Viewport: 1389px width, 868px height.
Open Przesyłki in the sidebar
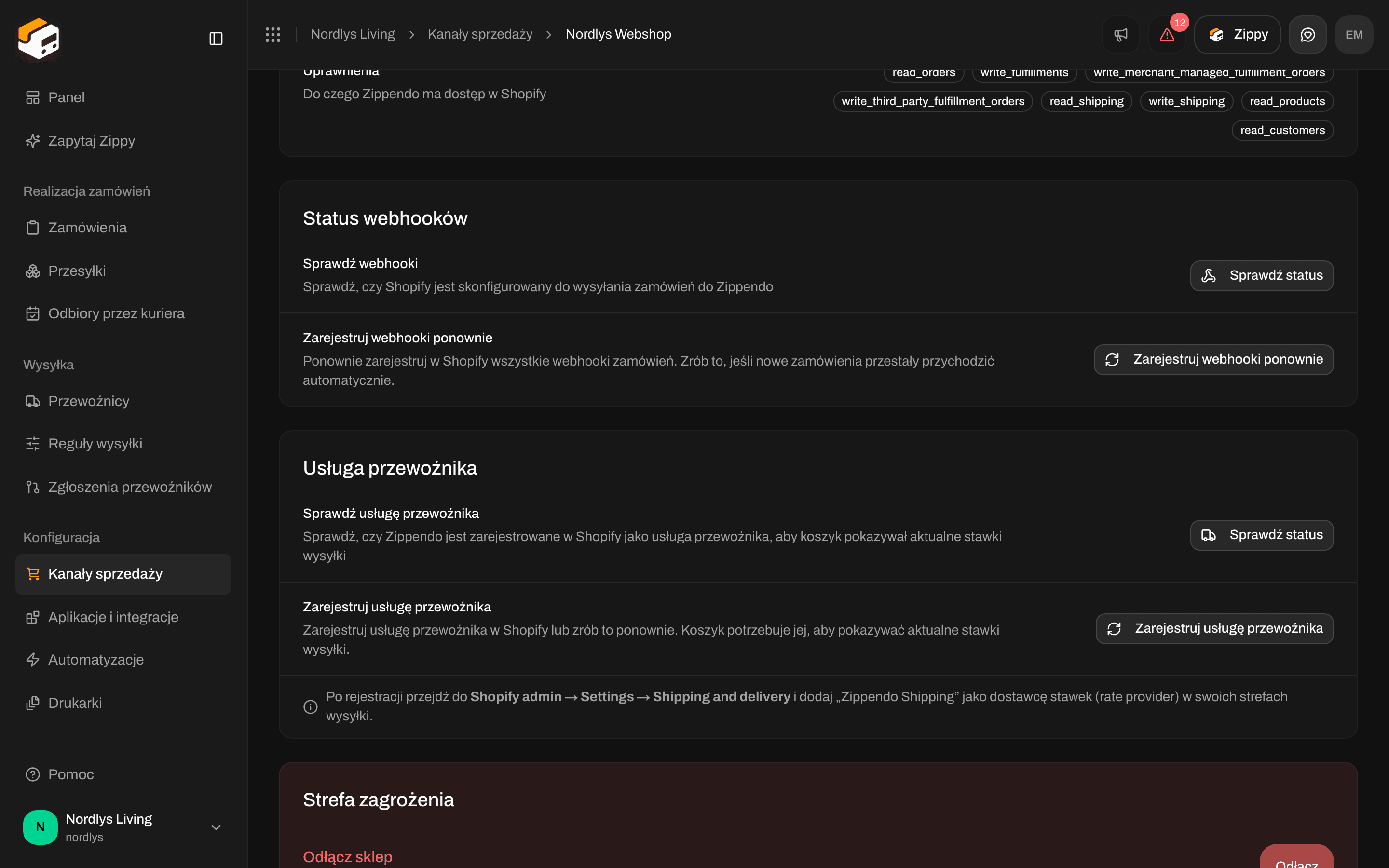(123, 271)
